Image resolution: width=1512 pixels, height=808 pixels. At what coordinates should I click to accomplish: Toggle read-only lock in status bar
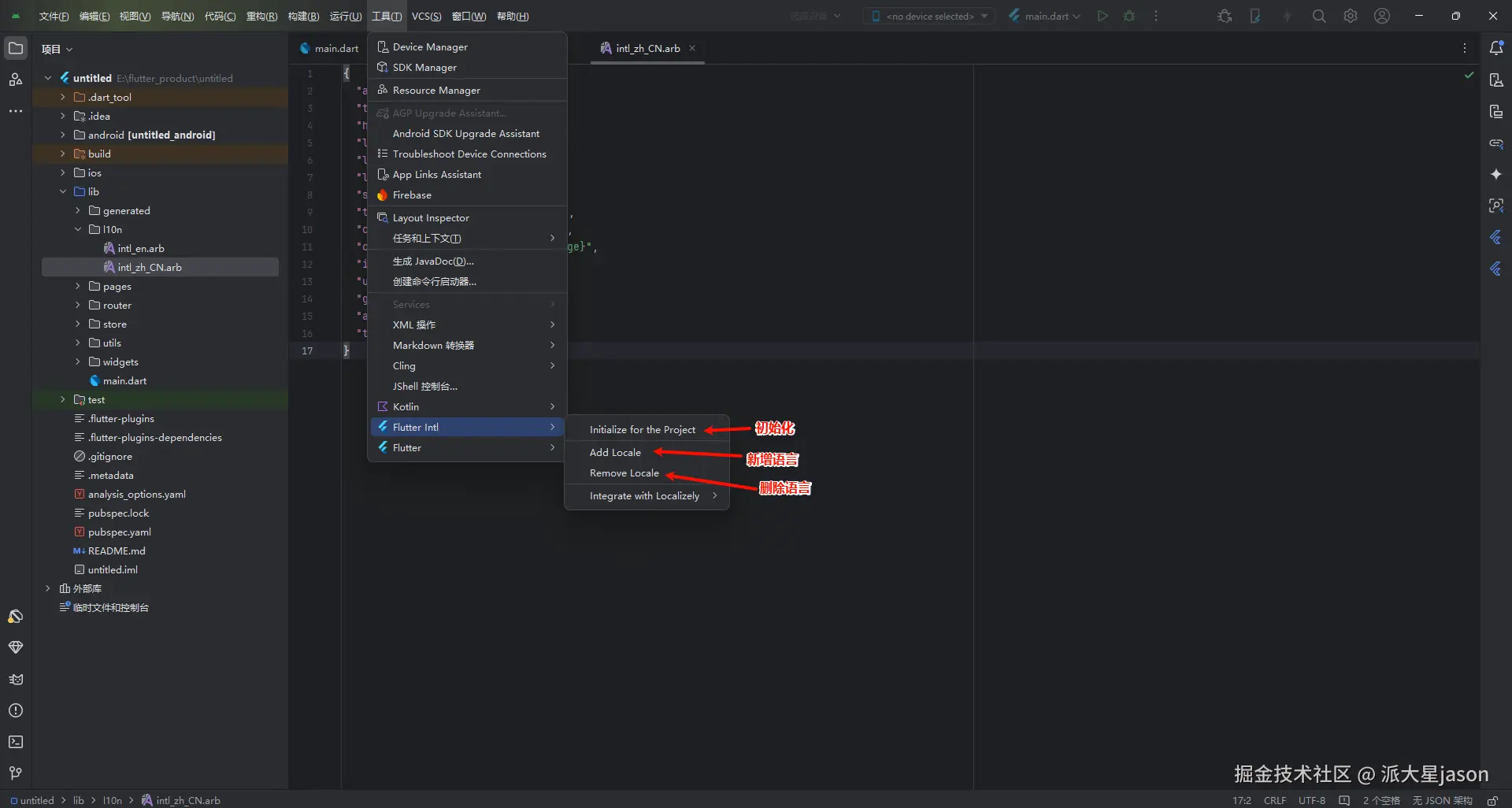click(x=1492, y=800)
